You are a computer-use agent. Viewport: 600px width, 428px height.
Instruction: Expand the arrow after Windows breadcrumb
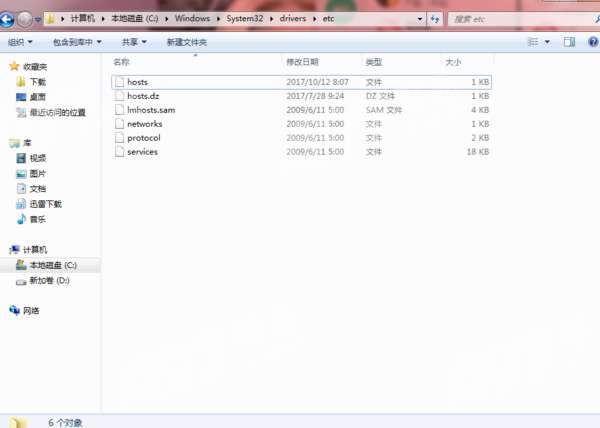pos(218,19)
